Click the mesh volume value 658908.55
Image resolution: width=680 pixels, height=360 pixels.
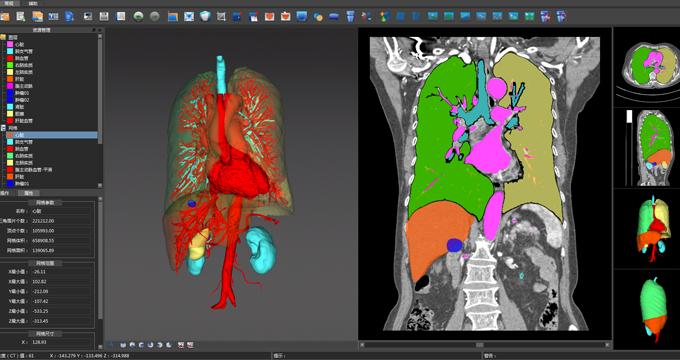pos(61,240)
